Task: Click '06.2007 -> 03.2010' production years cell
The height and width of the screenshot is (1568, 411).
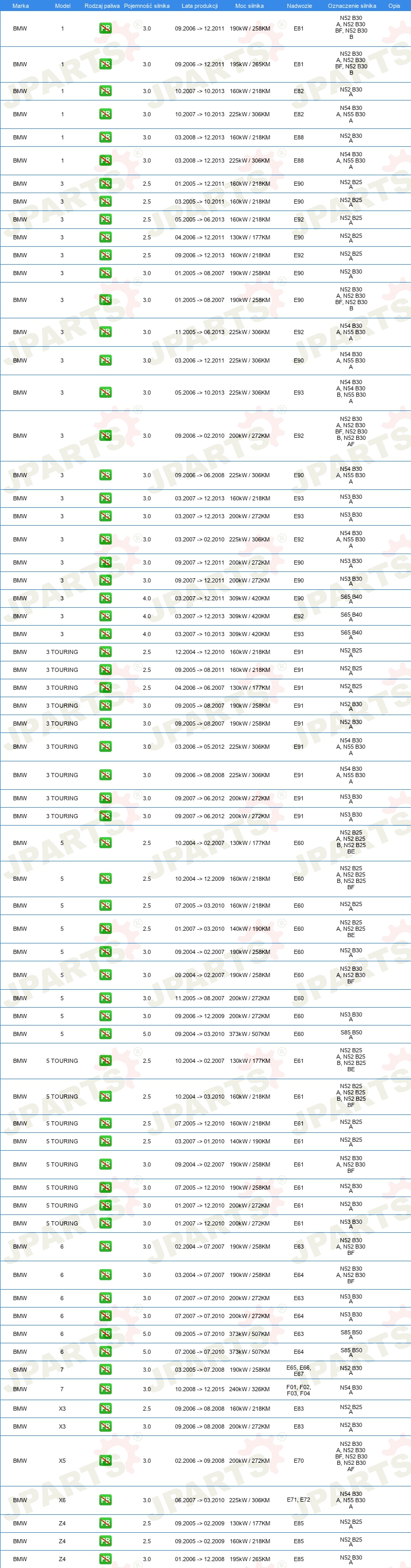Action: 199,1500
